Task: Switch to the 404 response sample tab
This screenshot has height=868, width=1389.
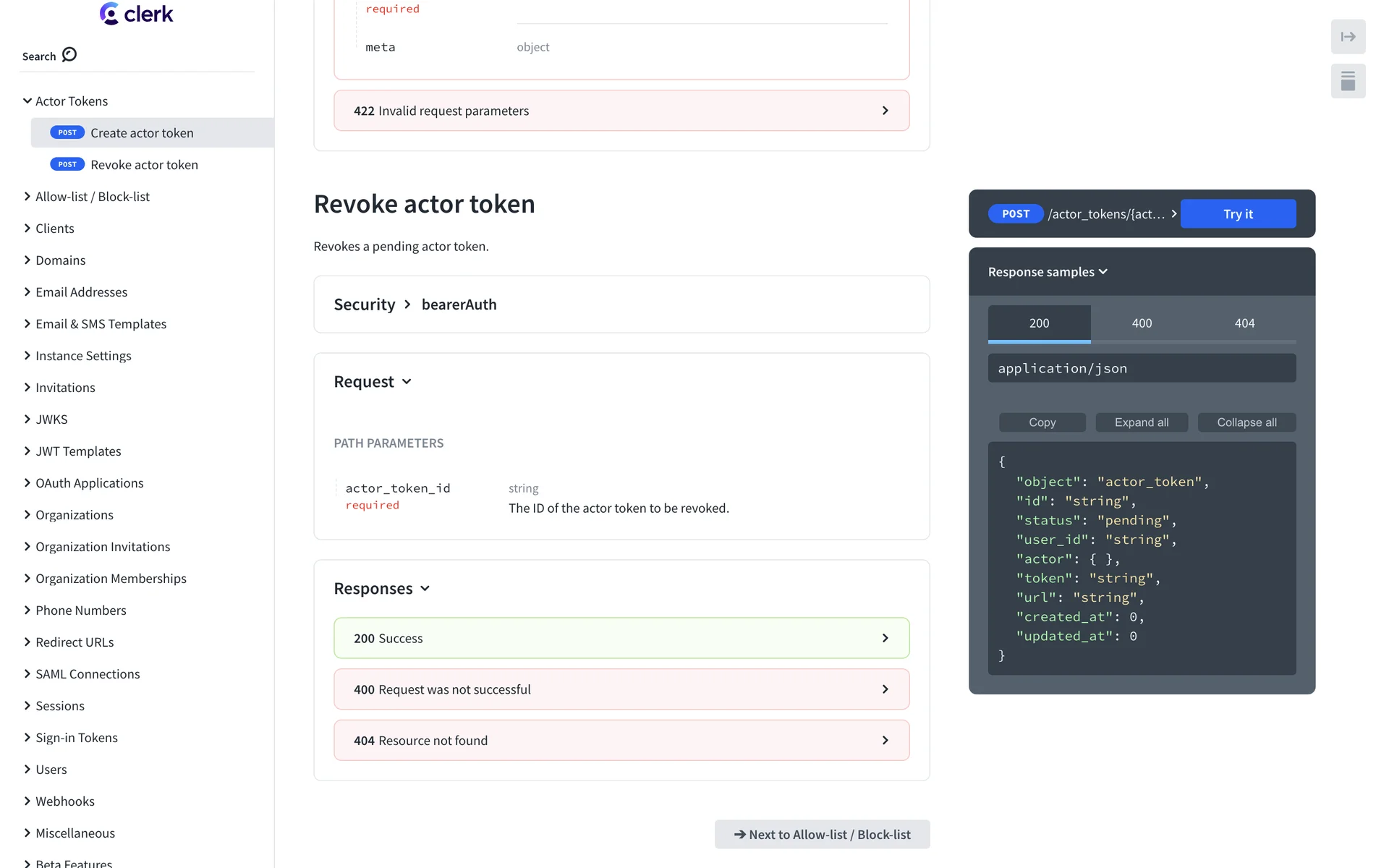Action: (1244, 323)
